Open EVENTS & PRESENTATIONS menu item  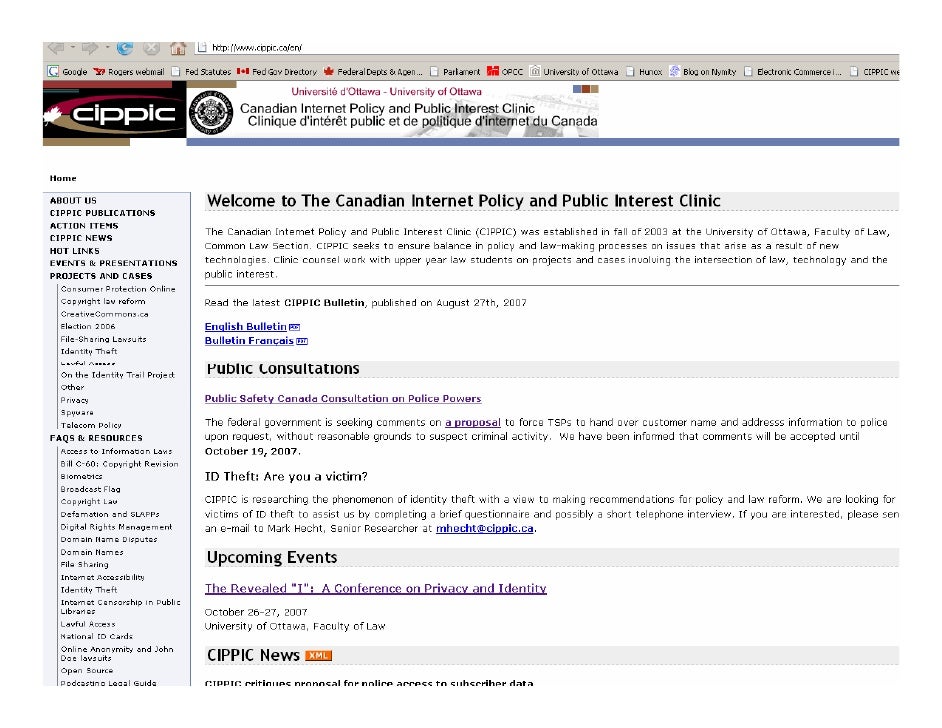(x=114, y=263)
